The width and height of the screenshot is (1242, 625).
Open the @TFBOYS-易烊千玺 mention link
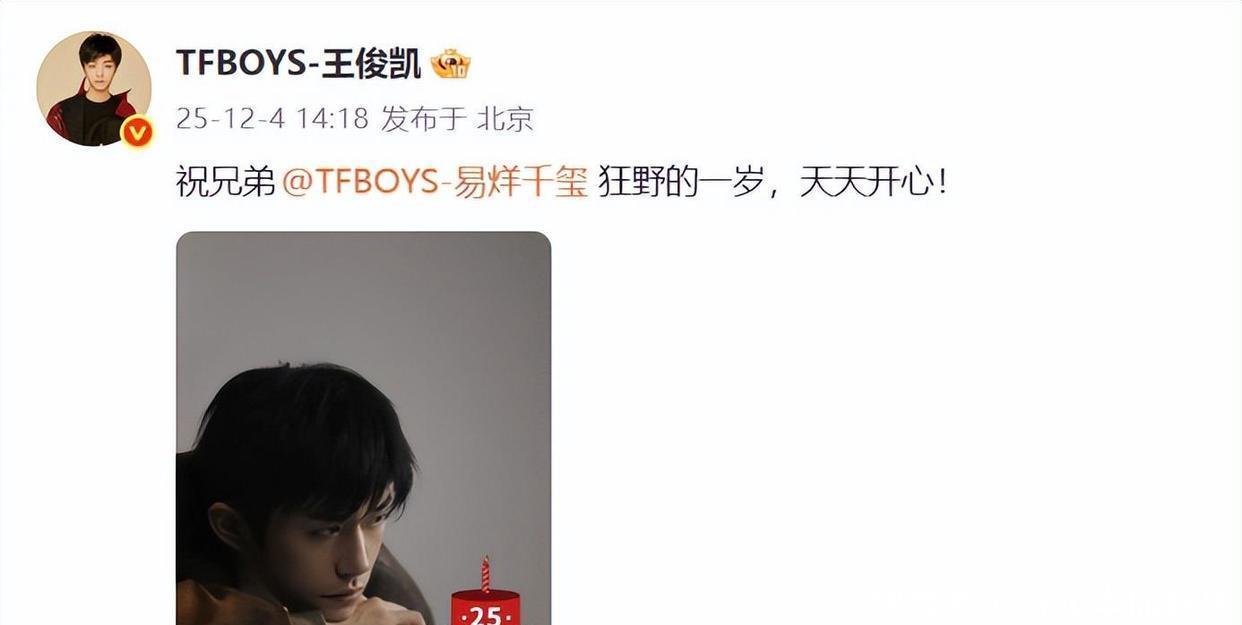tap(435, 182)
